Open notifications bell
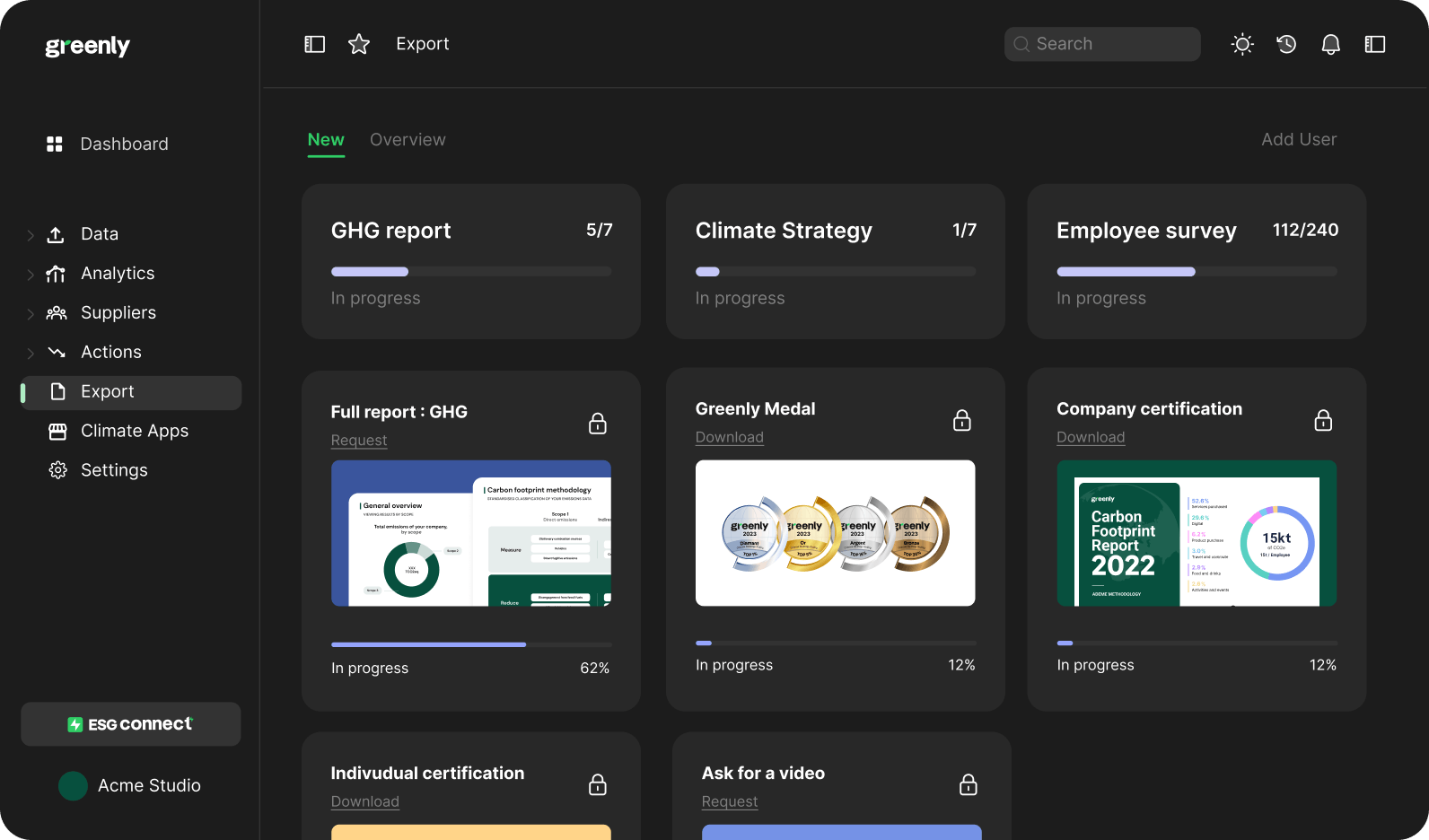The height and width of the screenshot is (840, 1429). (1331, 44)
